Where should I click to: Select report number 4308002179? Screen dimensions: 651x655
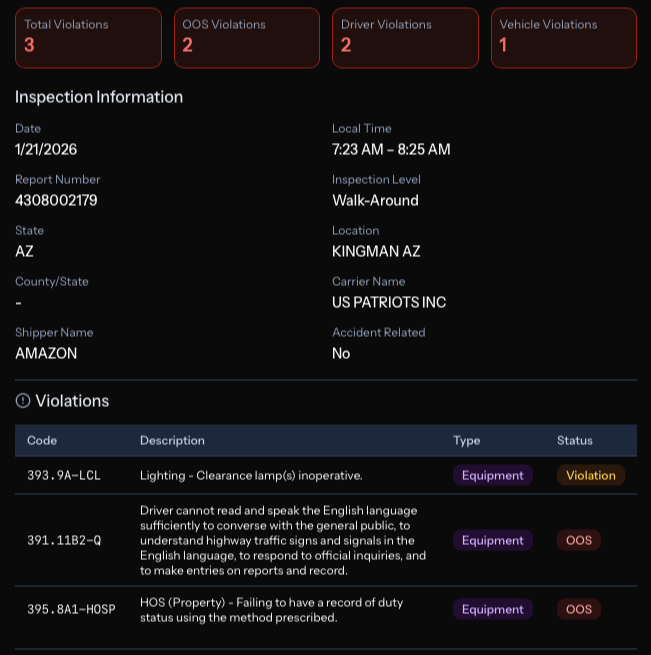[56, 201]
